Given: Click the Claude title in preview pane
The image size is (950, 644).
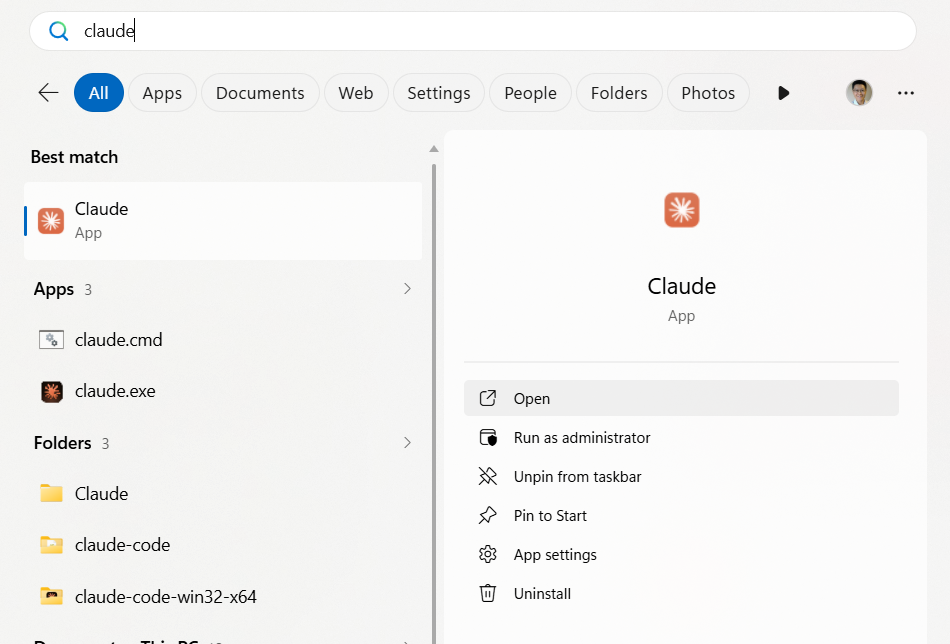Looking at the screenshot, I should (682, 286).
